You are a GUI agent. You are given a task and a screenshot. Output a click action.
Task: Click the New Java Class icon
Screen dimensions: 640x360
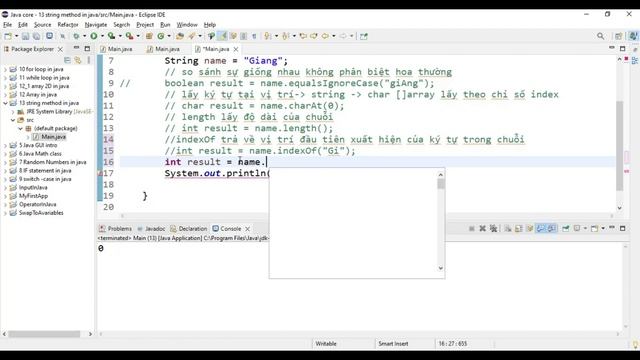[x=161, y=36]
